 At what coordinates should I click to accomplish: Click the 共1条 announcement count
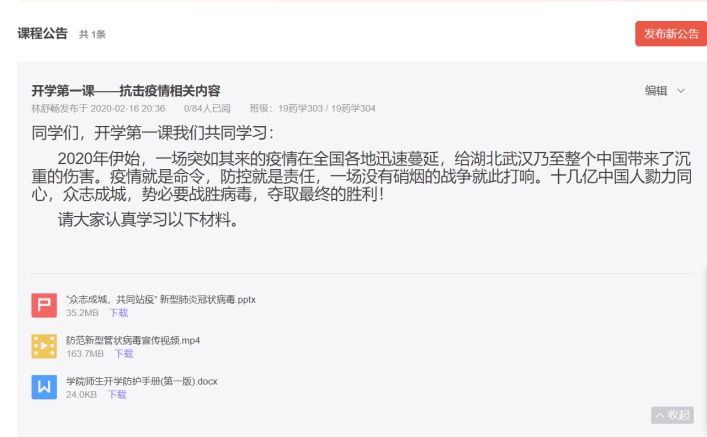[x=92, y=34]
